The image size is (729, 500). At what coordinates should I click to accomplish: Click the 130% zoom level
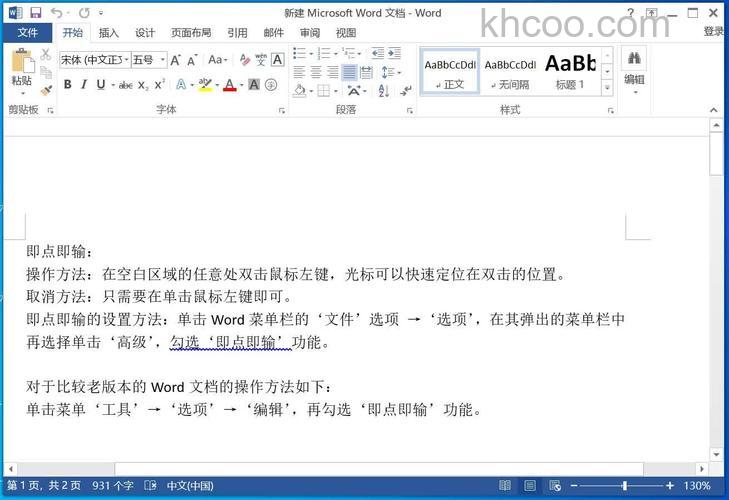(x=697, y=486)
